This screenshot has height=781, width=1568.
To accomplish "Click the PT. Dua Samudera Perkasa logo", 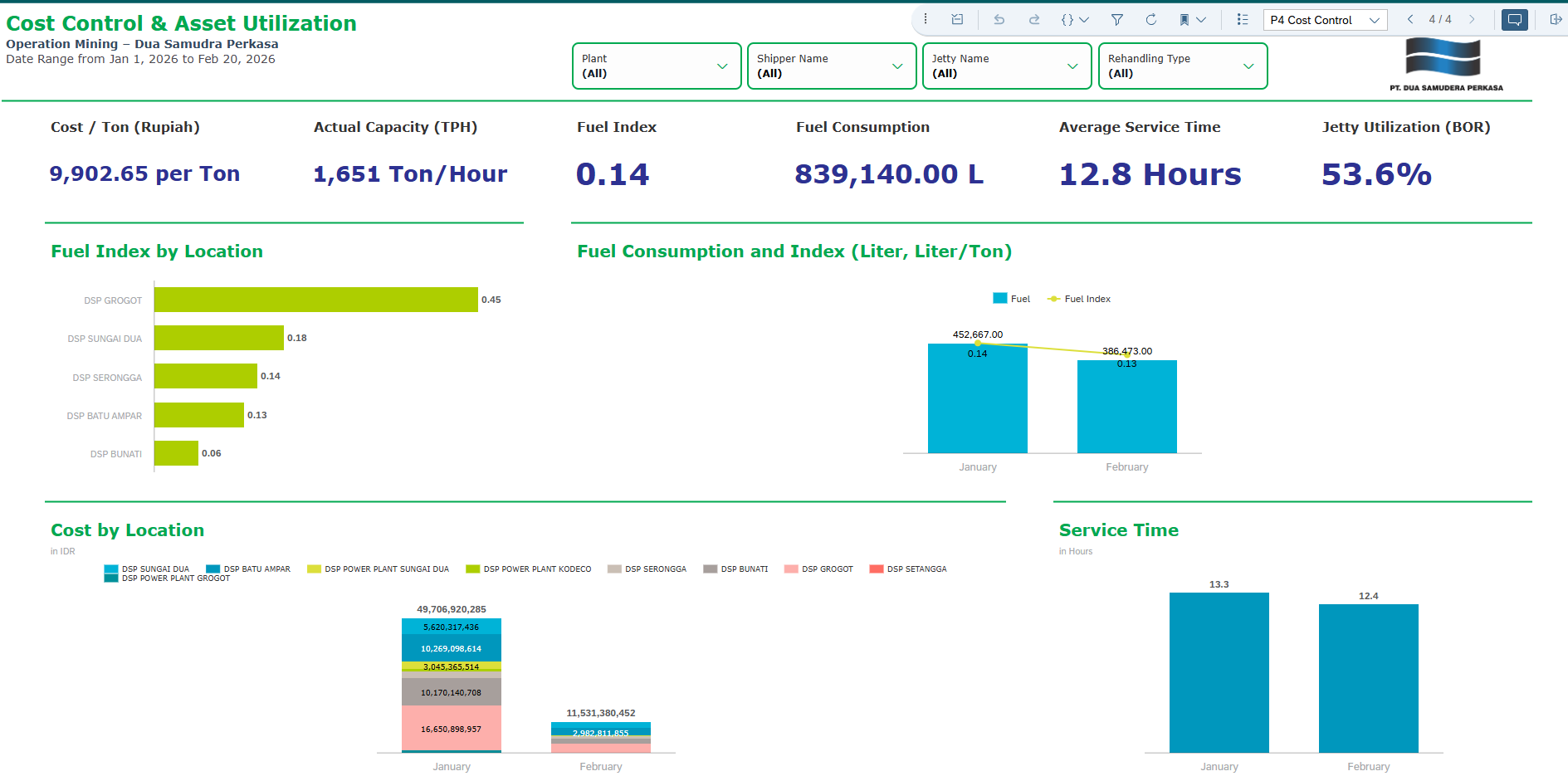I will pos(1446,65).
